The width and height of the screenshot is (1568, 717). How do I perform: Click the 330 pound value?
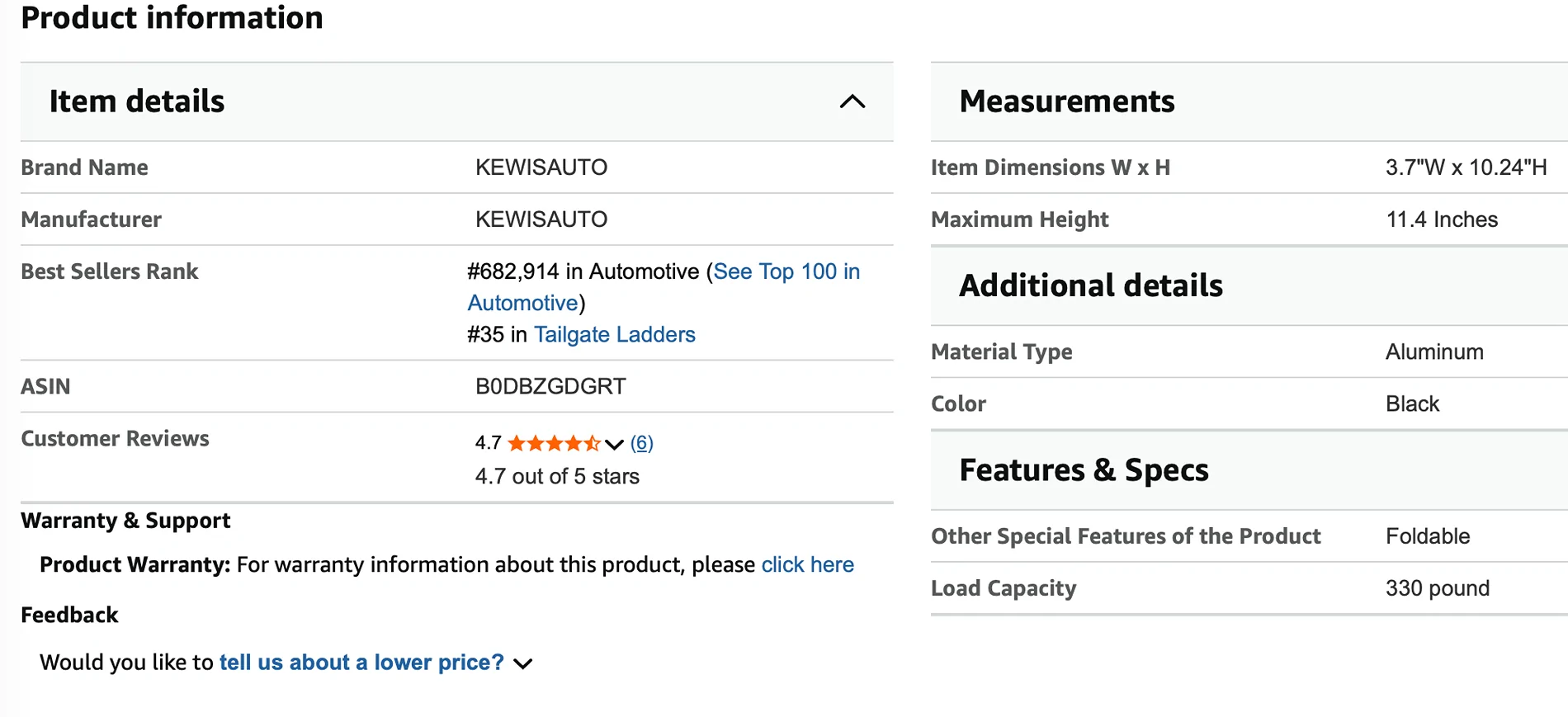[1438, 588]
